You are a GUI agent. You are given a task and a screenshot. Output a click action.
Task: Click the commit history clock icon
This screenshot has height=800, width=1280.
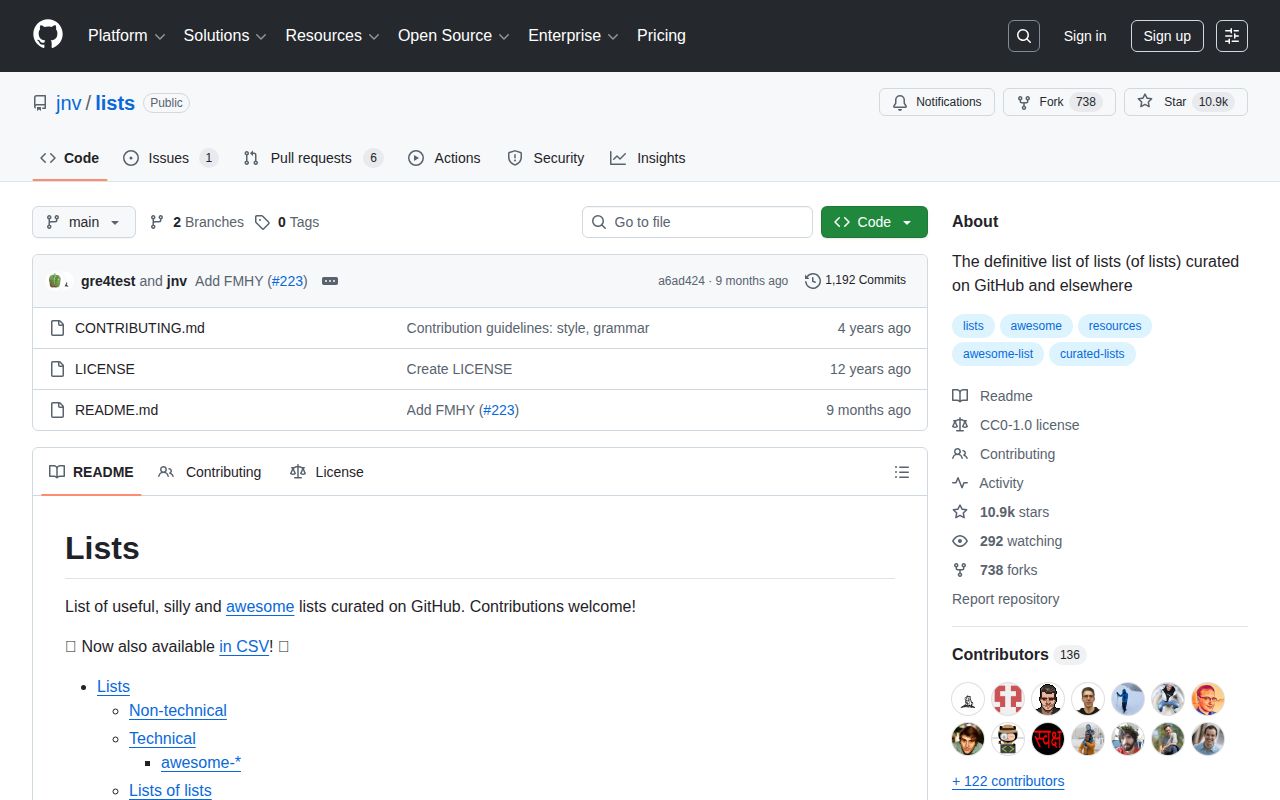tap(813, 281)
